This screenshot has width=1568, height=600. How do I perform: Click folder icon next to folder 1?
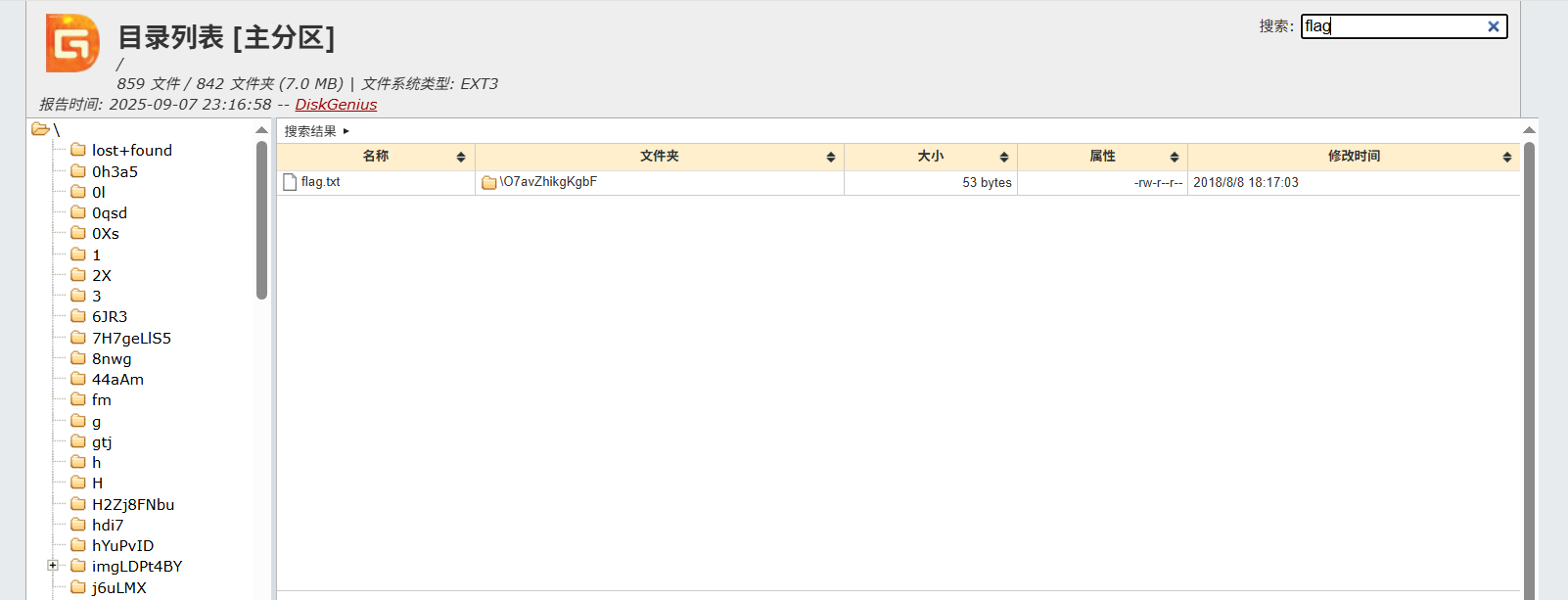tap(78, 254)
